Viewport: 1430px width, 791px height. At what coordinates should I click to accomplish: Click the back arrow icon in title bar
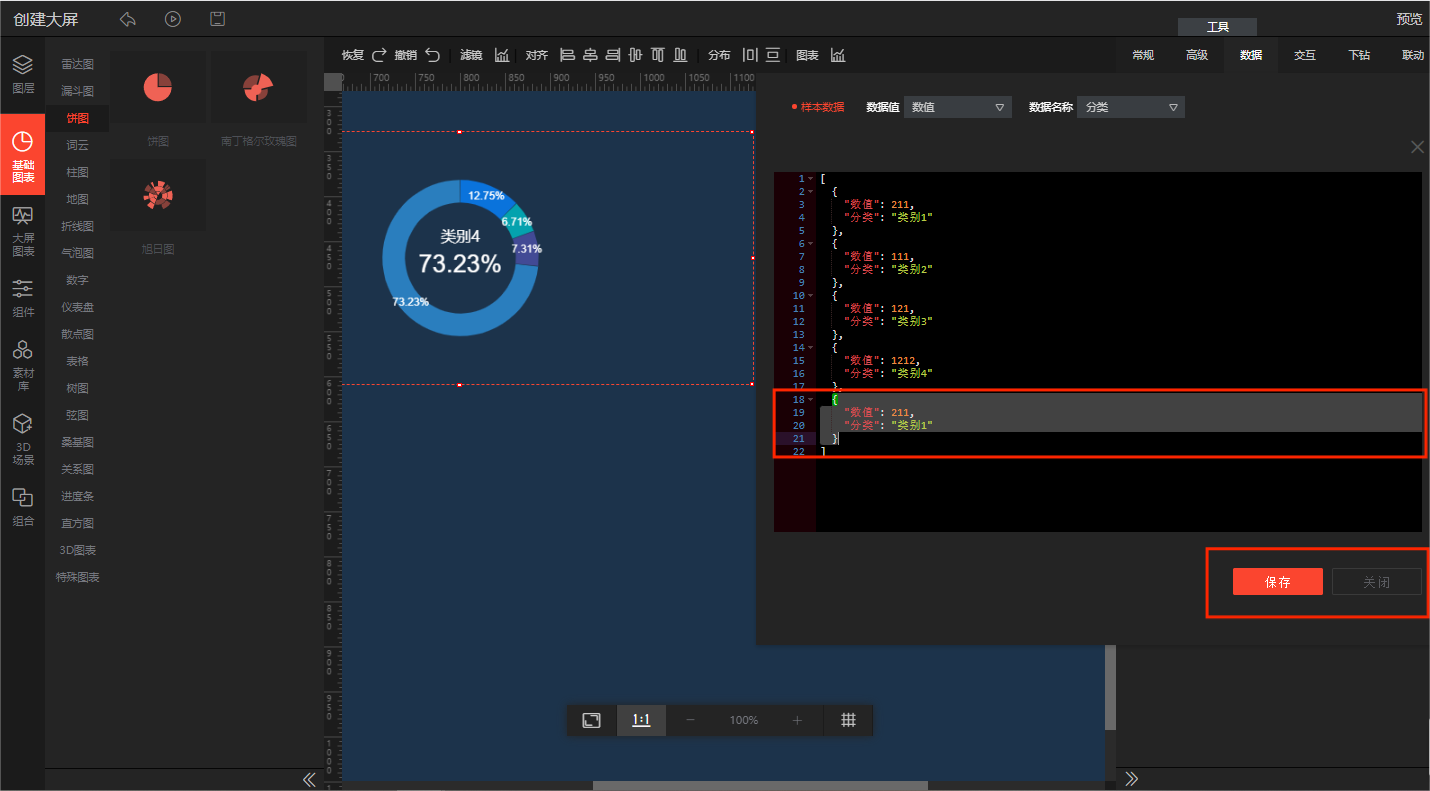[x=127, y=19]
